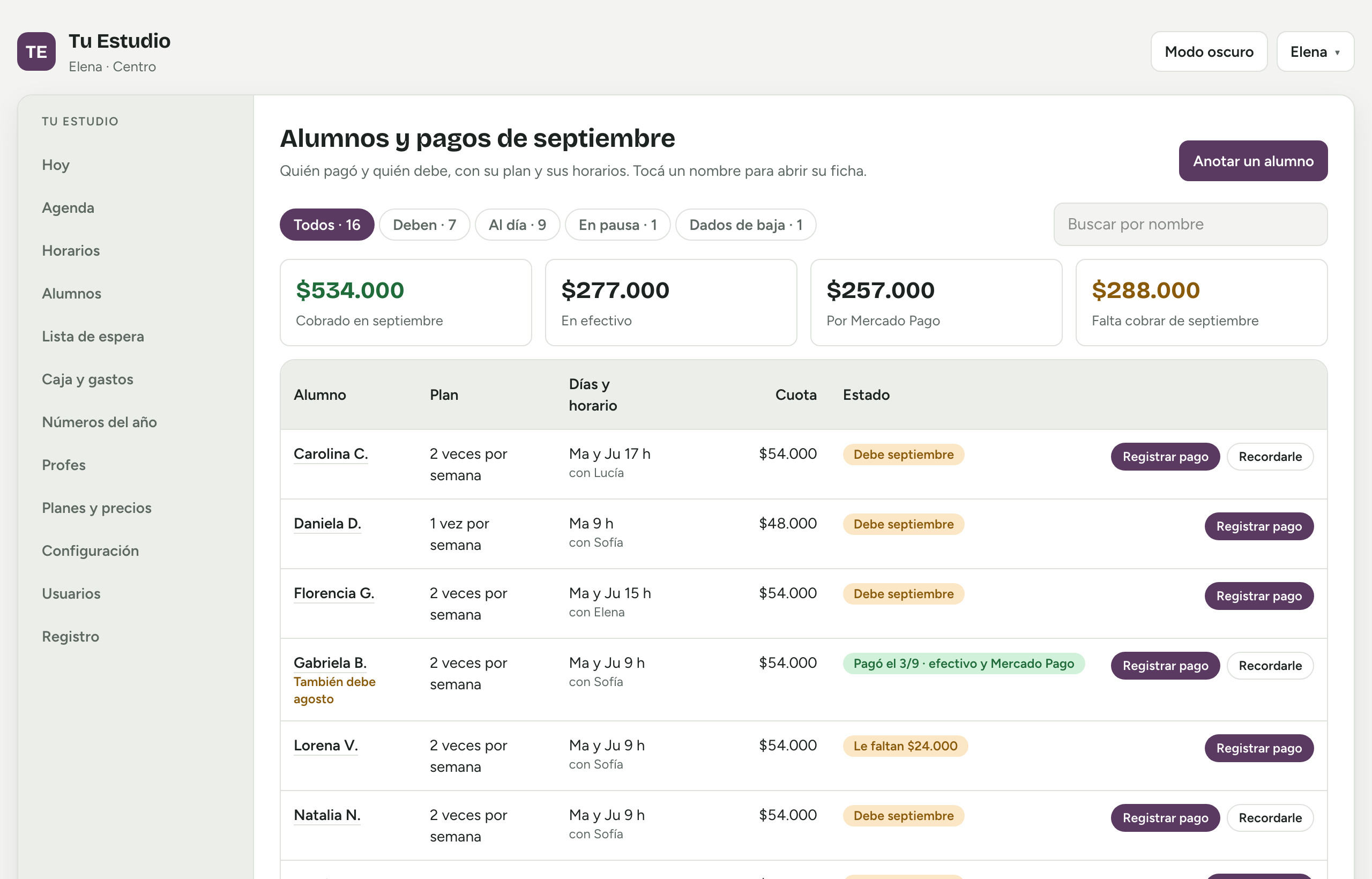Register payment for Florencia G.
This screenshot has width=1372, height=879.
point(1259,596)
